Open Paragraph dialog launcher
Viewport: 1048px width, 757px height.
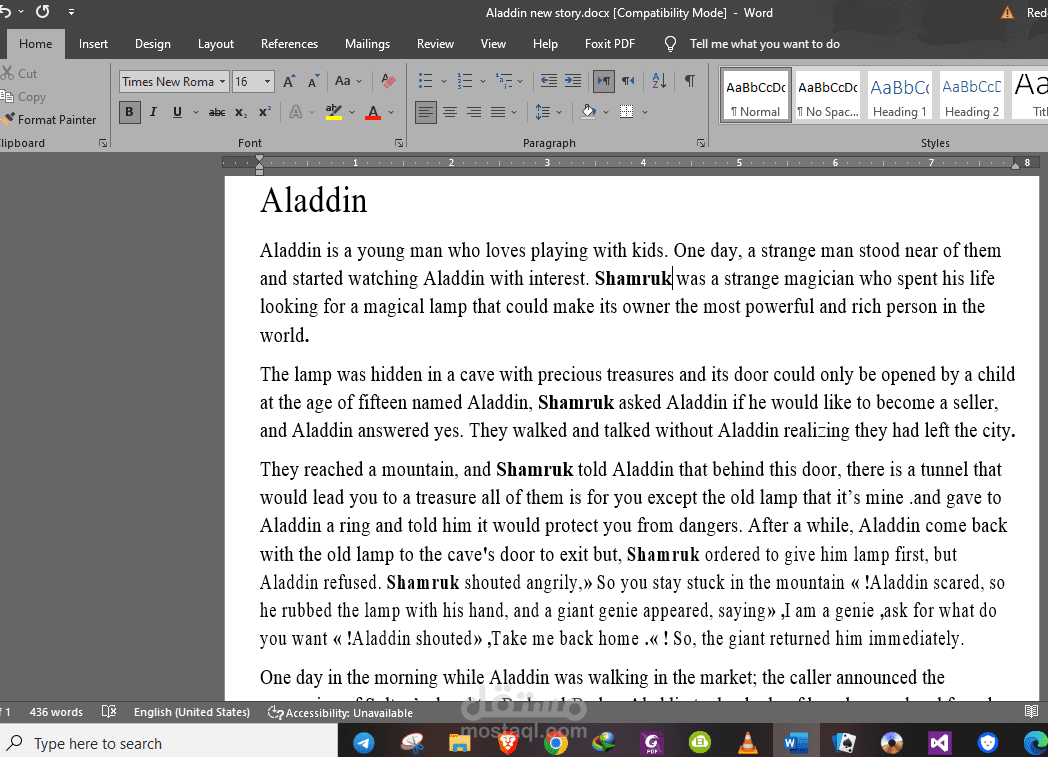point(700,143)
